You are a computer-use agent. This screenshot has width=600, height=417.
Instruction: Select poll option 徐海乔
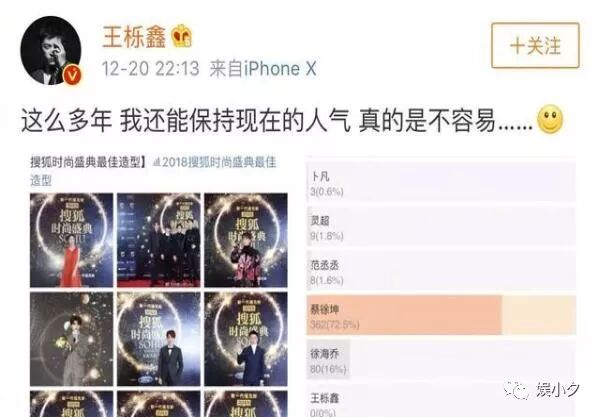(441, 360)
